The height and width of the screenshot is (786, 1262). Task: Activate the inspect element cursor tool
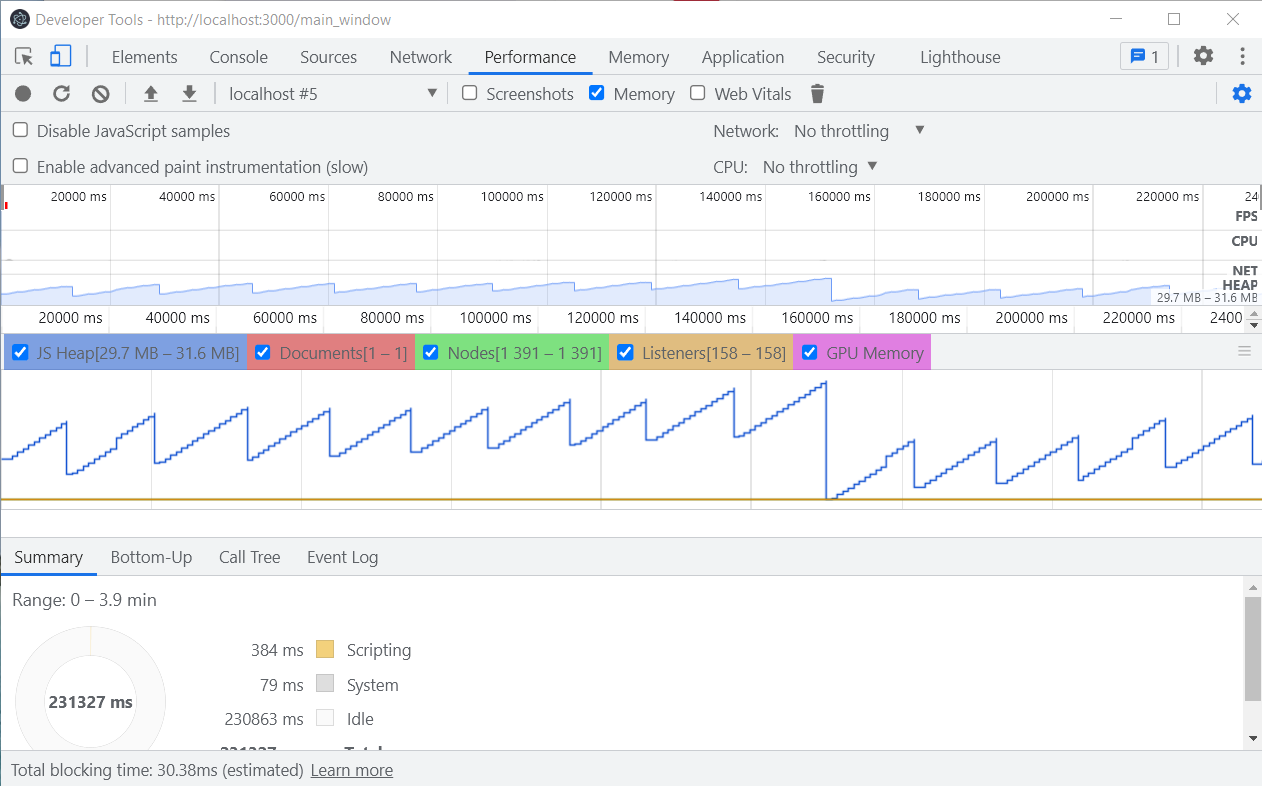[x=23, y=57]
